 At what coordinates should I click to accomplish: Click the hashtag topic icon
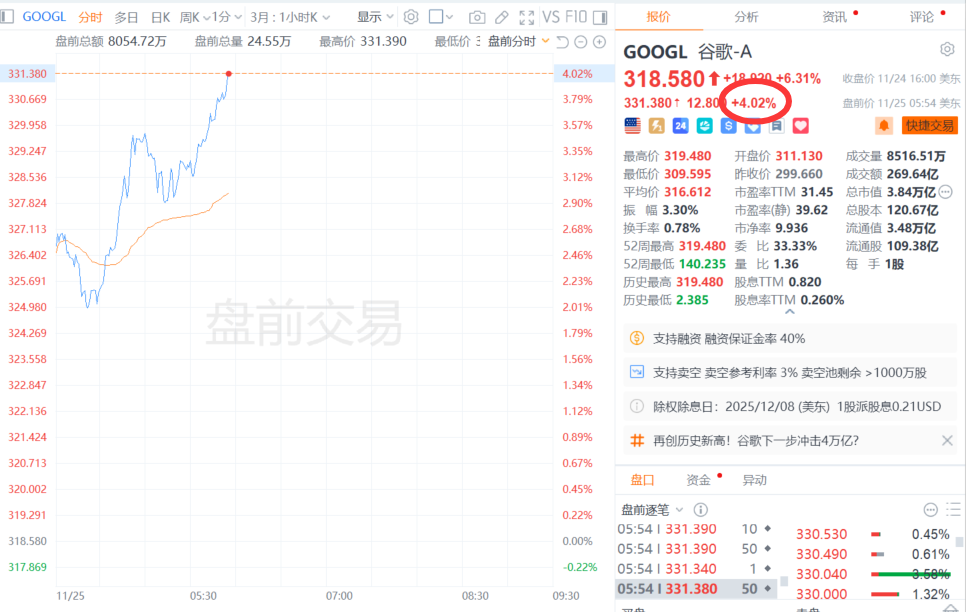pos(637,441)
